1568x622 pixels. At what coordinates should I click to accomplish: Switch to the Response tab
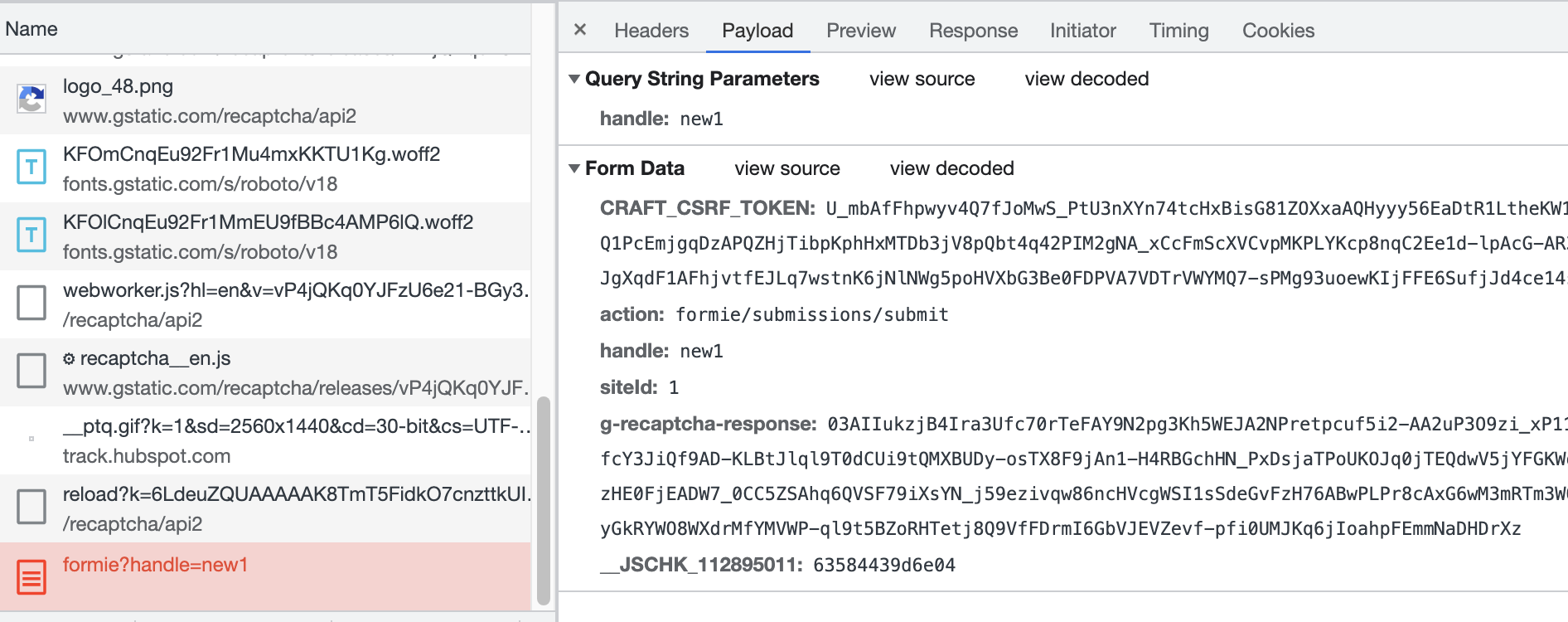pos(973,31)
